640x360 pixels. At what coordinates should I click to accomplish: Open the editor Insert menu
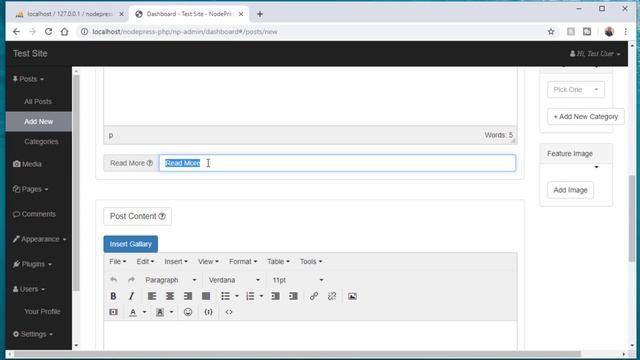tap(176, 261)
